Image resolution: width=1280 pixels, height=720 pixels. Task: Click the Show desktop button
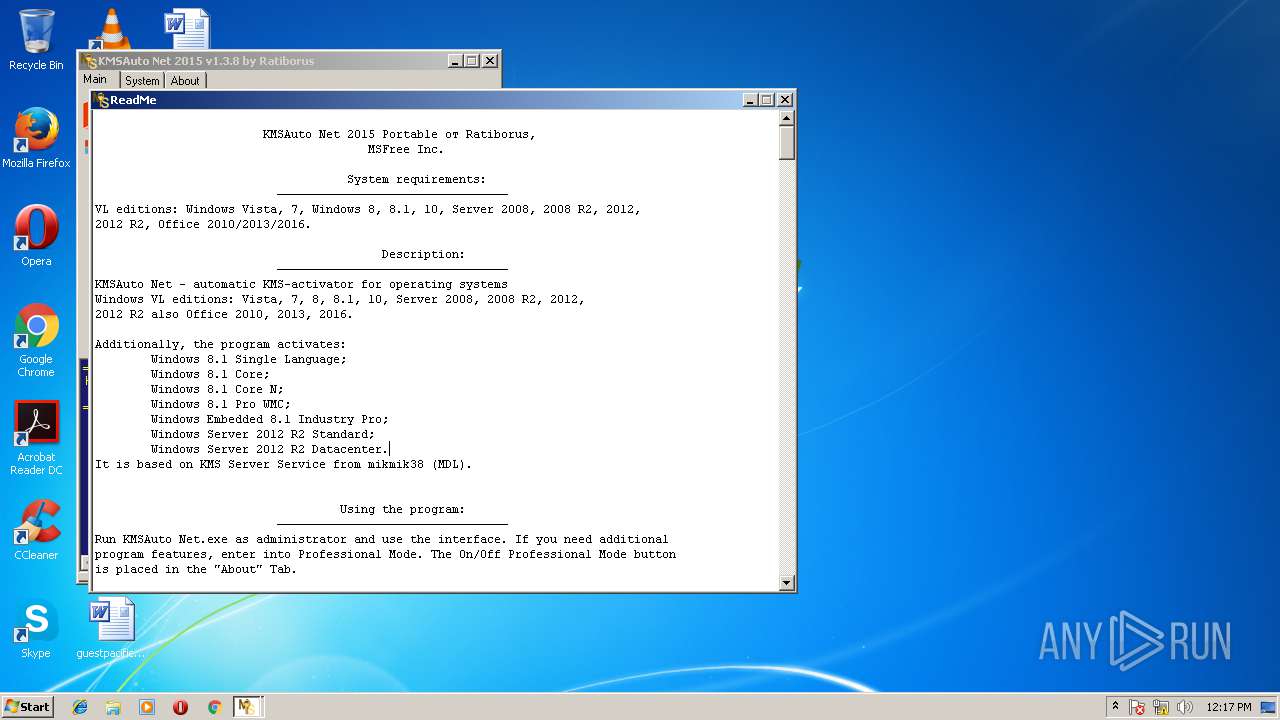pos(1269,707)
